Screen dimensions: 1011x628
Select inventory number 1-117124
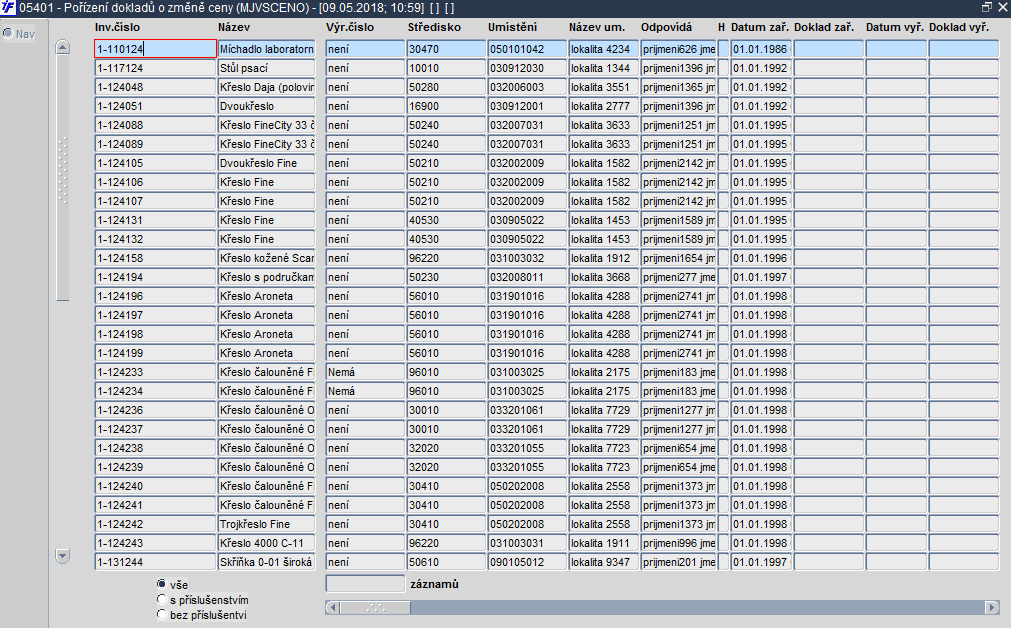[x=155, y=68]
